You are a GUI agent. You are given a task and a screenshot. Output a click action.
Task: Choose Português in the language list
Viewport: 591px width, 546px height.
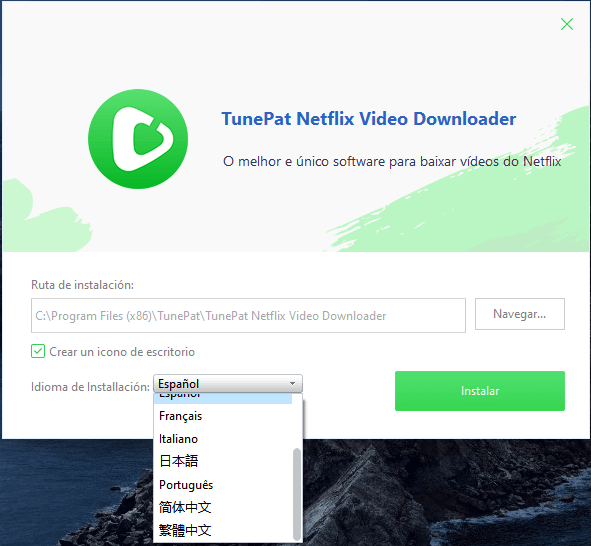click(223, 485)
